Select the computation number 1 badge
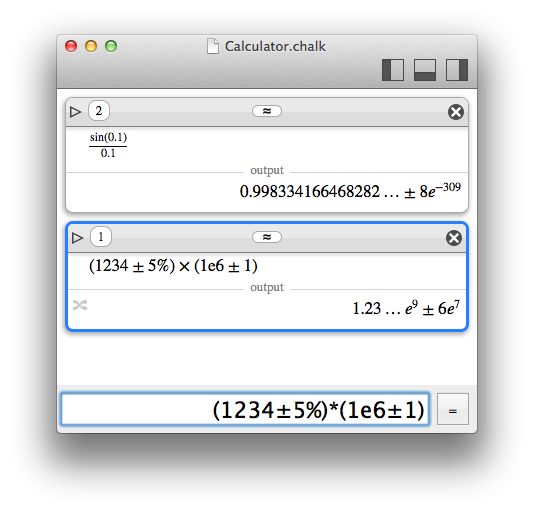The height and width of the screenshot is (512, 534). click(101, 236)
